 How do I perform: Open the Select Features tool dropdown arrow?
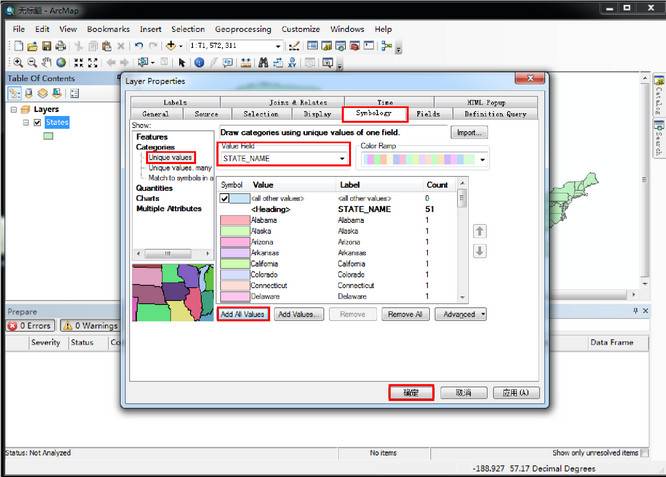click(x=152, y=63)
